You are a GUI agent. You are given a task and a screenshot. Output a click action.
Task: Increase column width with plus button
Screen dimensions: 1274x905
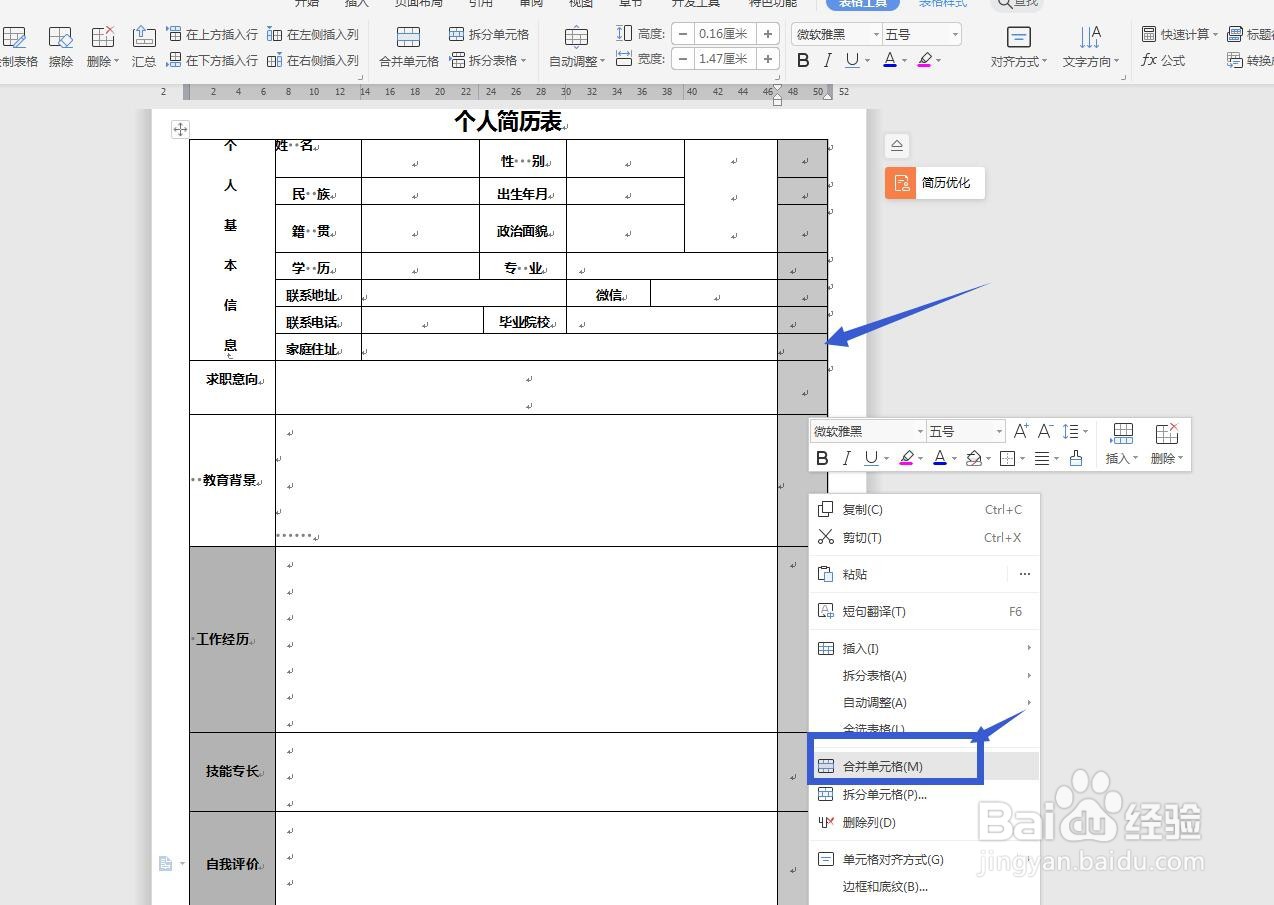point(768,59)
